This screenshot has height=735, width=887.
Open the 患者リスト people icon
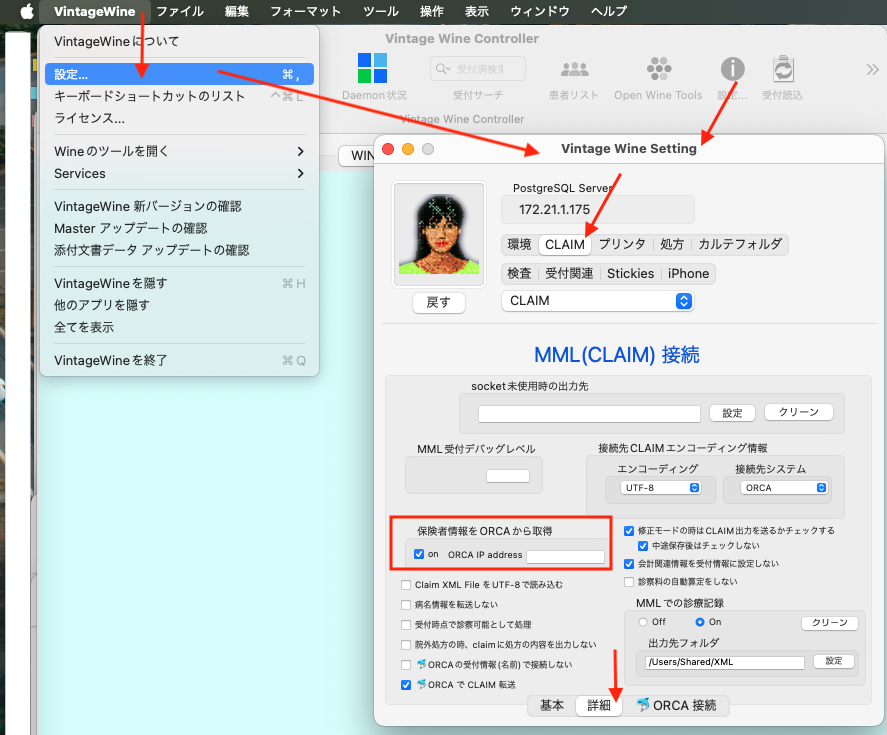click(x=574, y=69)
